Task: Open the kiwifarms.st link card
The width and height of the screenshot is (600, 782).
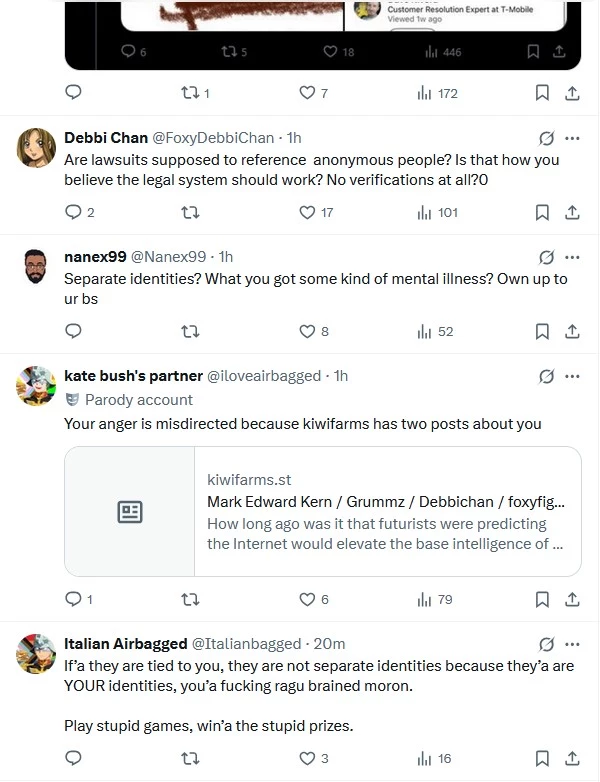Action: click(x=323, y=512)
